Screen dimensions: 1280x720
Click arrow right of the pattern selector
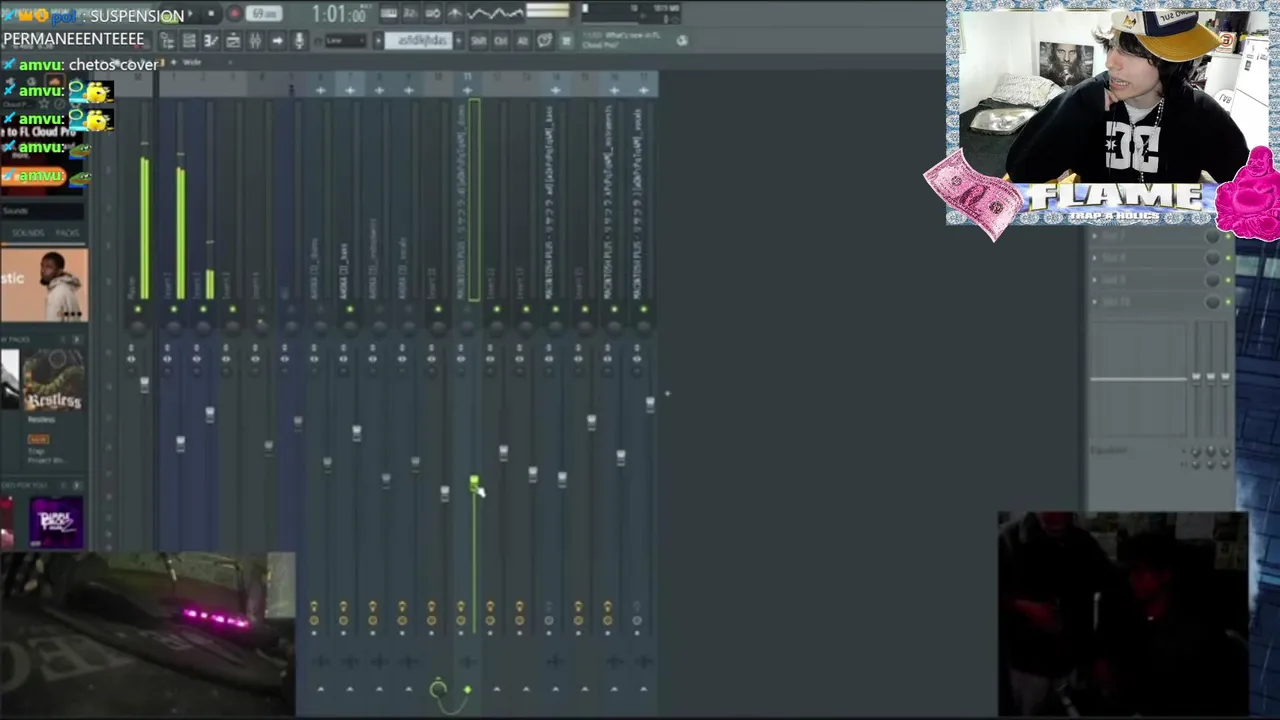point(459,40)
